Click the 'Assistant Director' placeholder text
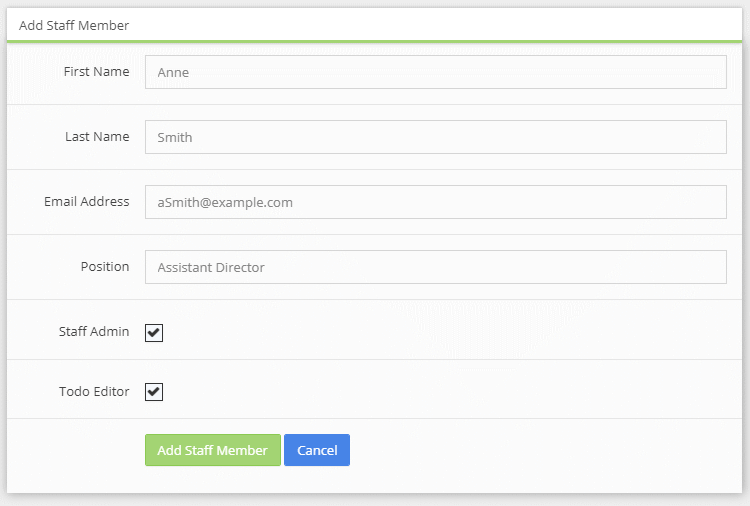Viewport: 750px width, 506px height. click(x=211, y=268)
